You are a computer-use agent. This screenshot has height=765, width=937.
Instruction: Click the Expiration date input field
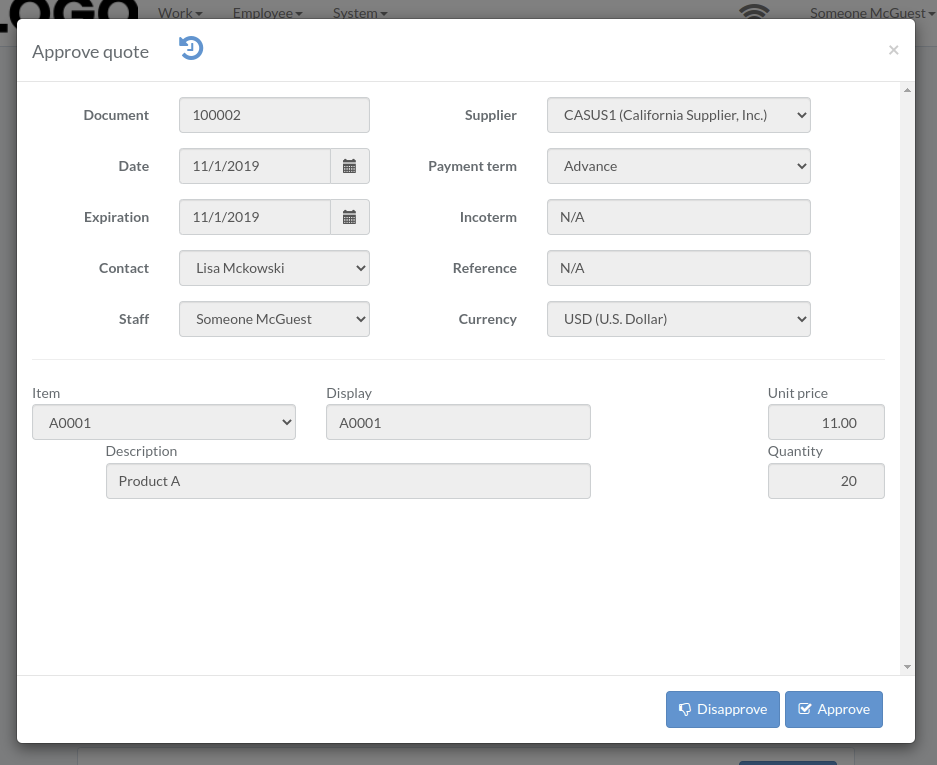pyautogui.click(x=255, y=217)
